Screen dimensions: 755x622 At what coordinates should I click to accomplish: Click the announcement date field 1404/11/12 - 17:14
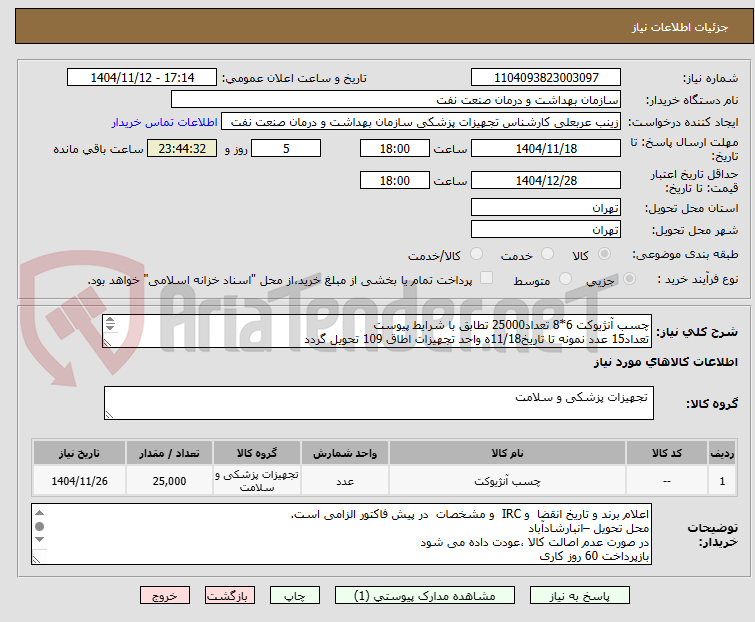(142, 78)
